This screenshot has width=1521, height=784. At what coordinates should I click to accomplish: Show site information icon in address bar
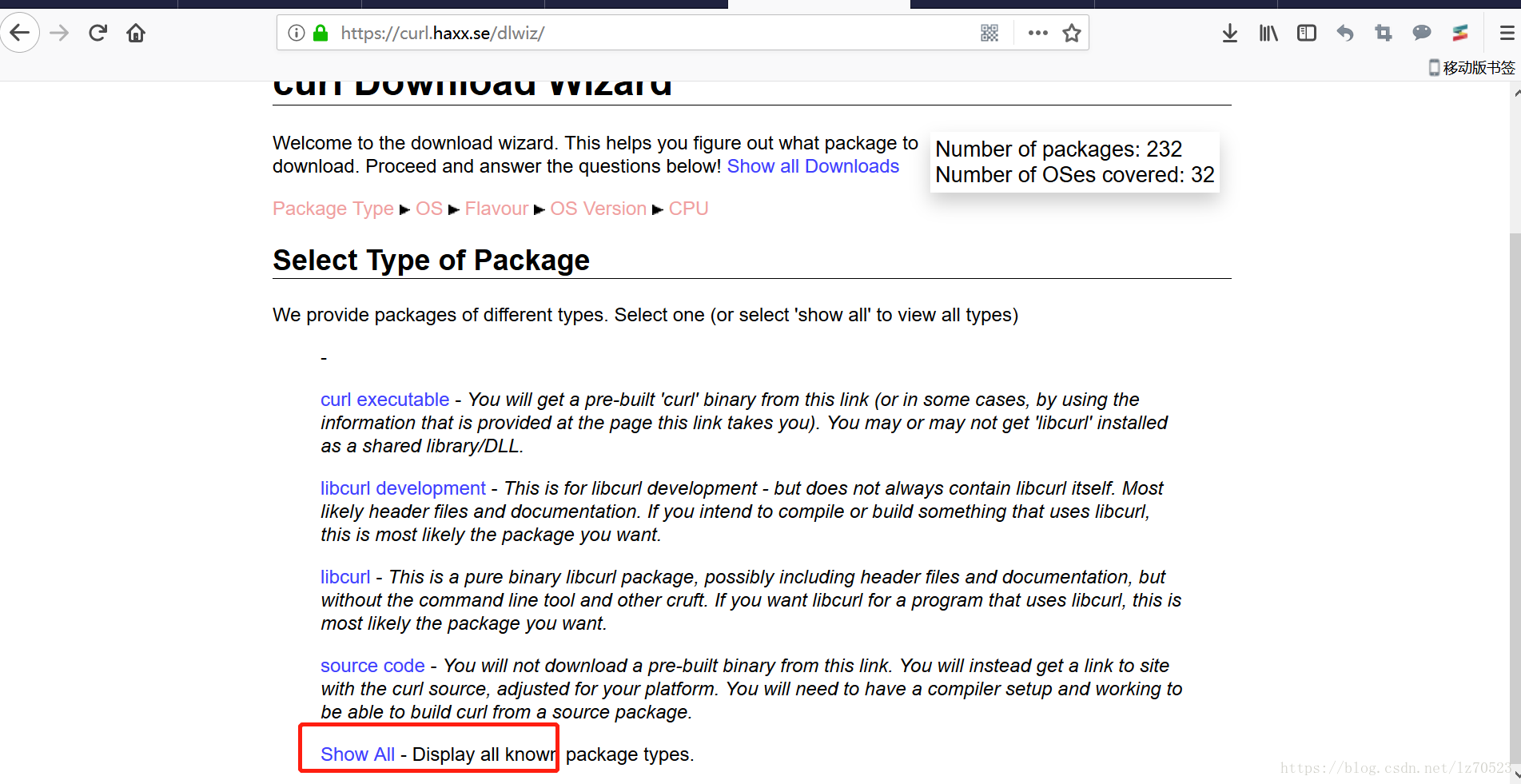click(x=297, y=33)
